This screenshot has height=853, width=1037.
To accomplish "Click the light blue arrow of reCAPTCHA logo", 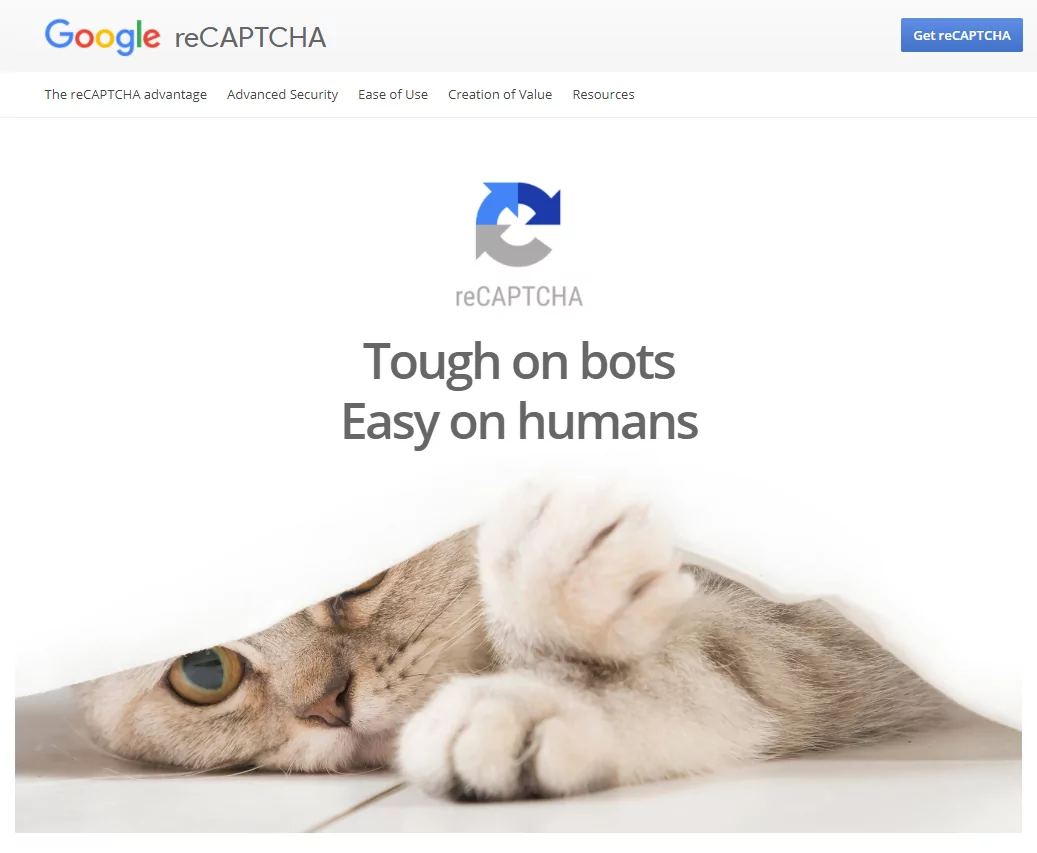I will pyautogui.click(x=495, y=204).
